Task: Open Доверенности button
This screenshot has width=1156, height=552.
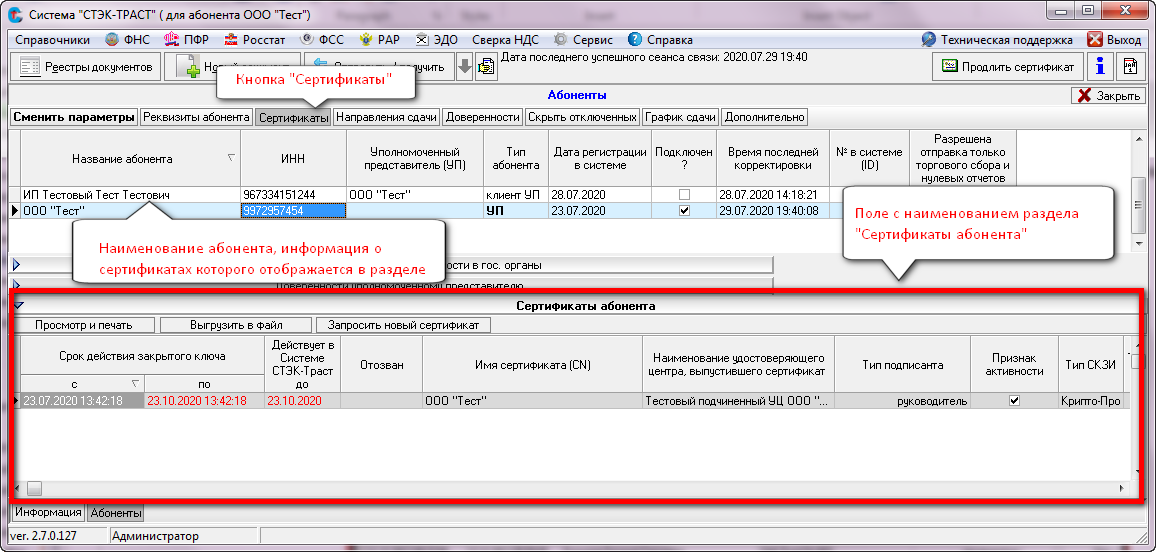Action: coord(483,117)
